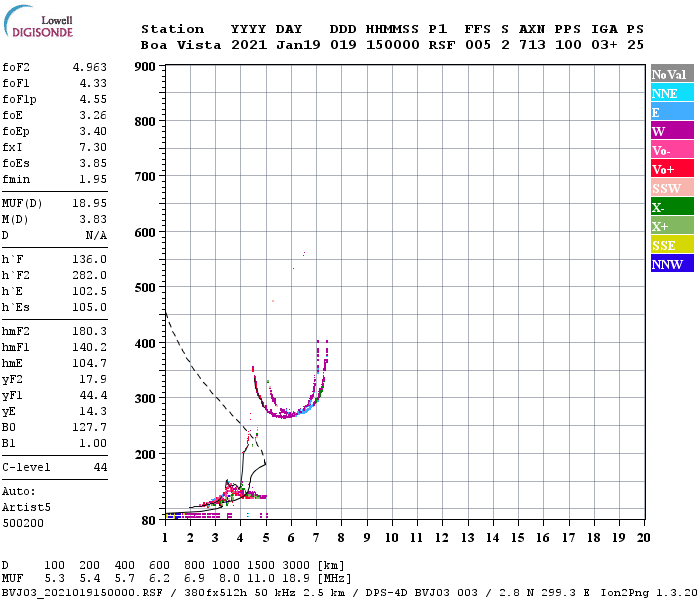
Task: Click the 500 km axis label
Action: [x=145, y=288]
